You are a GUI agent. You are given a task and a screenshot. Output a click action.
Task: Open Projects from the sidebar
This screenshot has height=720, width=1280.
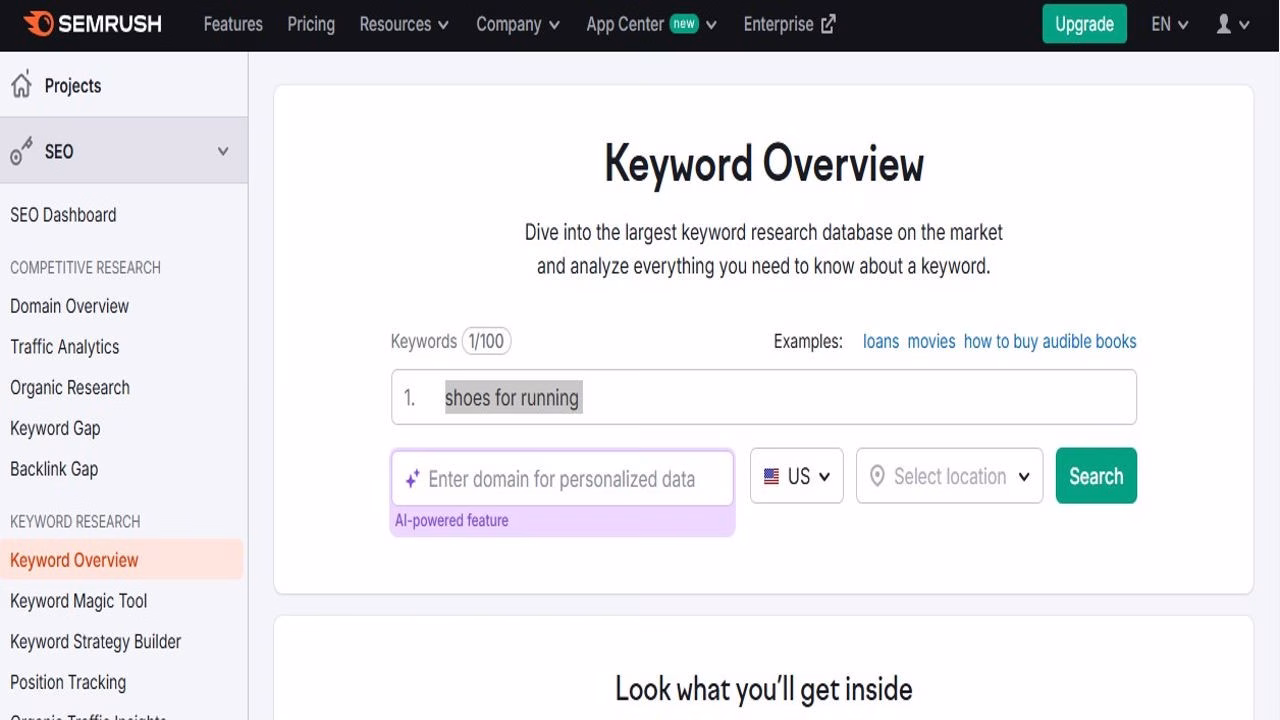(x=72, y=85)
